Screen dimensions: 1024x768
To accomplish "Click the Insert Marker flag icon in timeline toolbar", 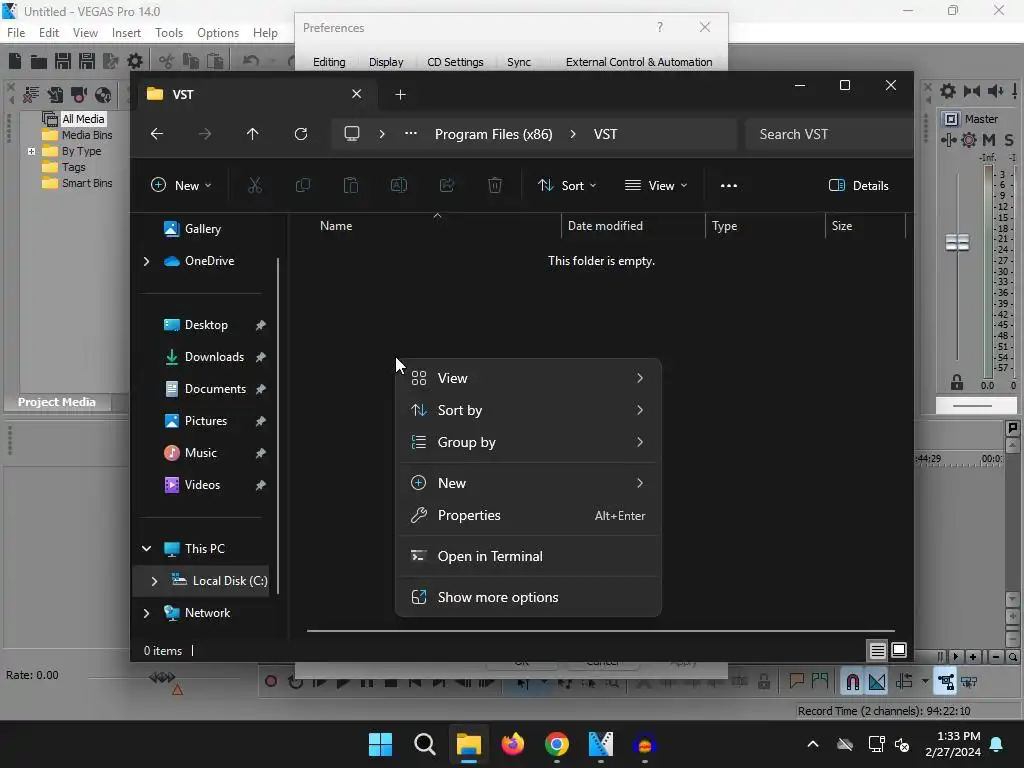I will (x=797, y=682).
